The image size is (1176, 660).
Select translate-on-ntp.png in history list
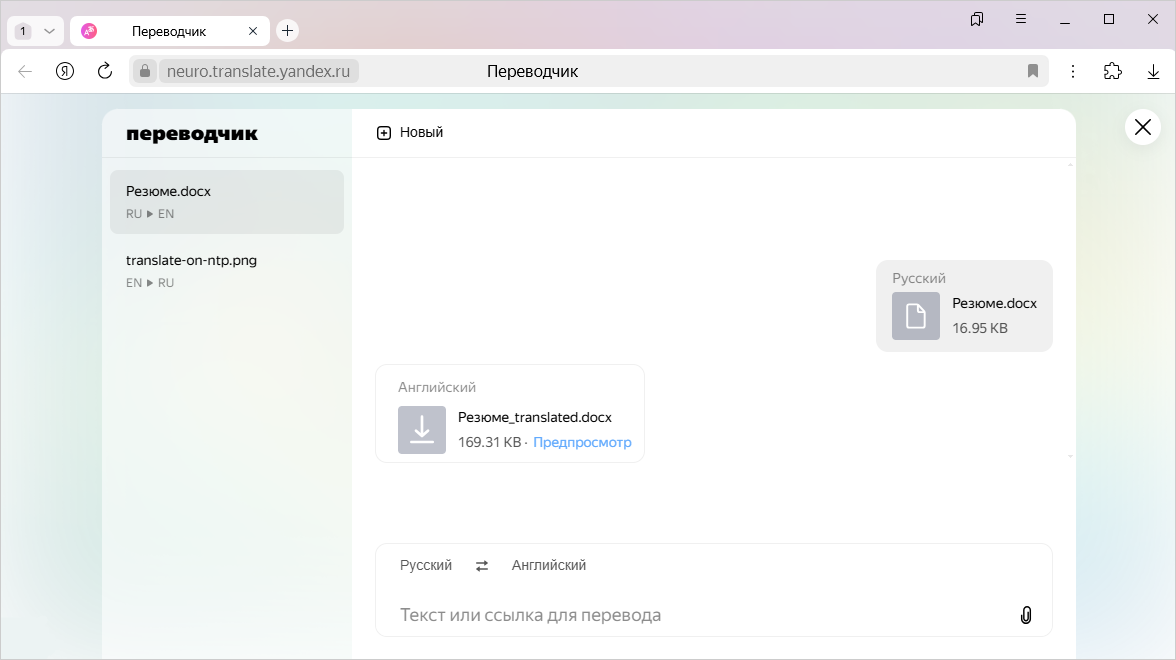click(x=226, y=271)
